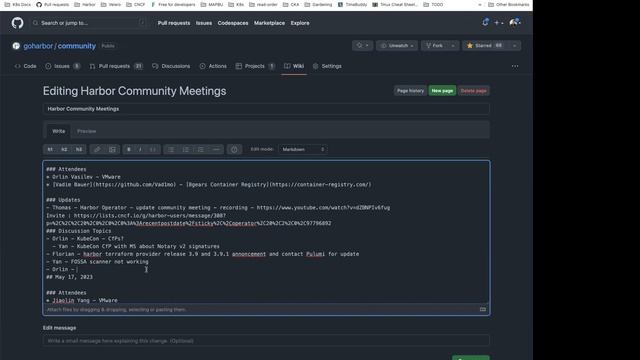The height and width of the screenshot is (360, 640).
Task: Click the attach files bar below editor
Action: [x=266, y=309]
